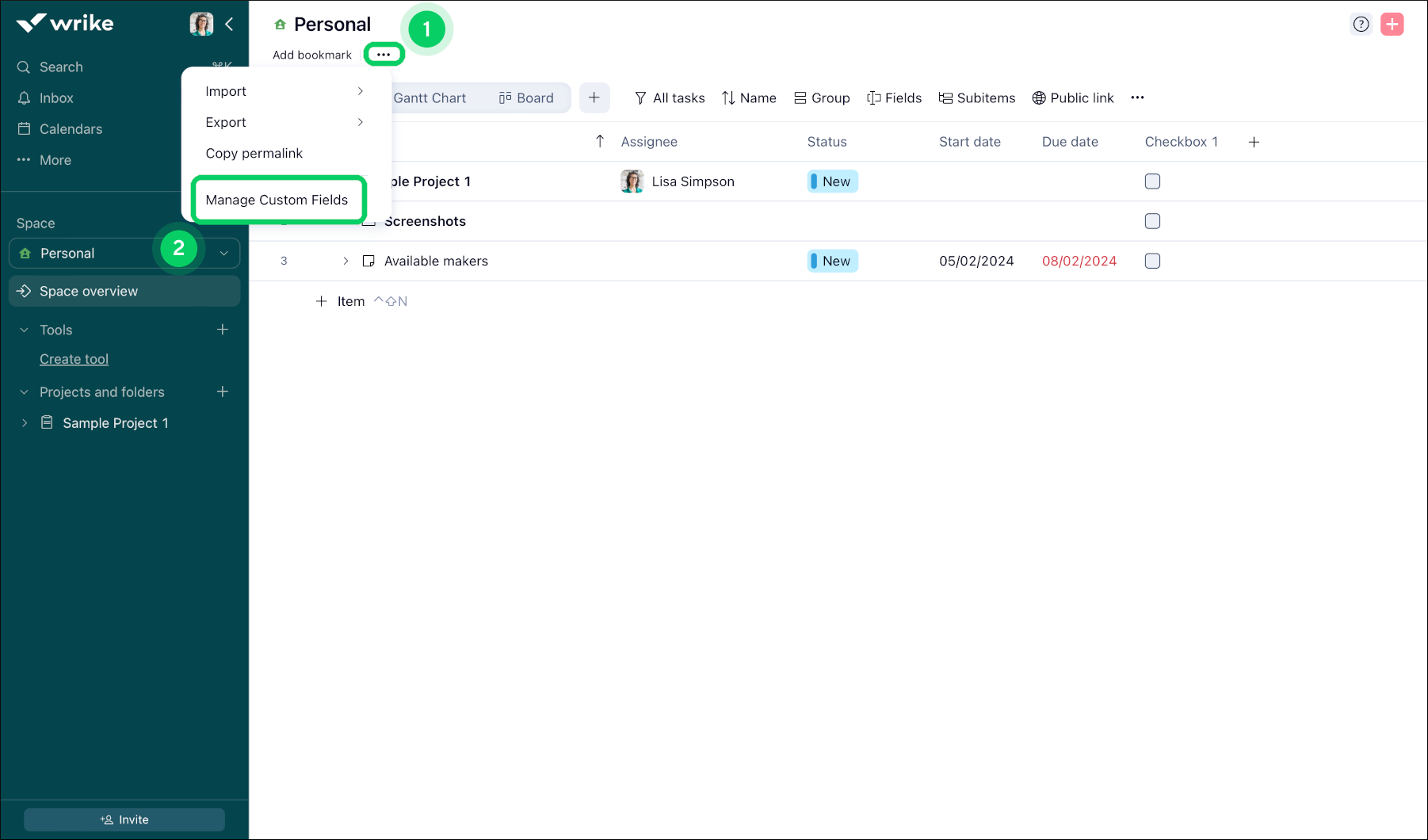This screenshot has width=1428, height=840.
Task: Open Public link sharing option
Action: click(1072, 97)
